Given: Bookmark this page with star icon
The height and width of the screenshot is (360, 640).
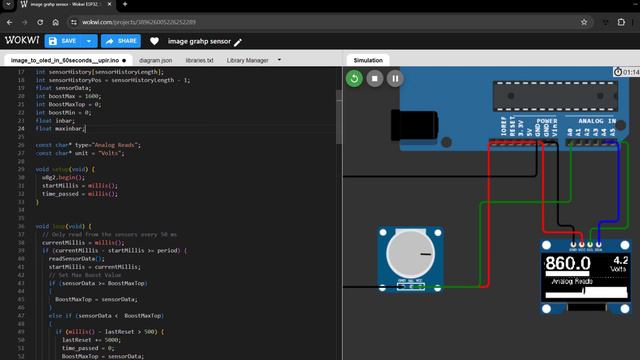Looking at the screenshot, I should pos(584,22).
